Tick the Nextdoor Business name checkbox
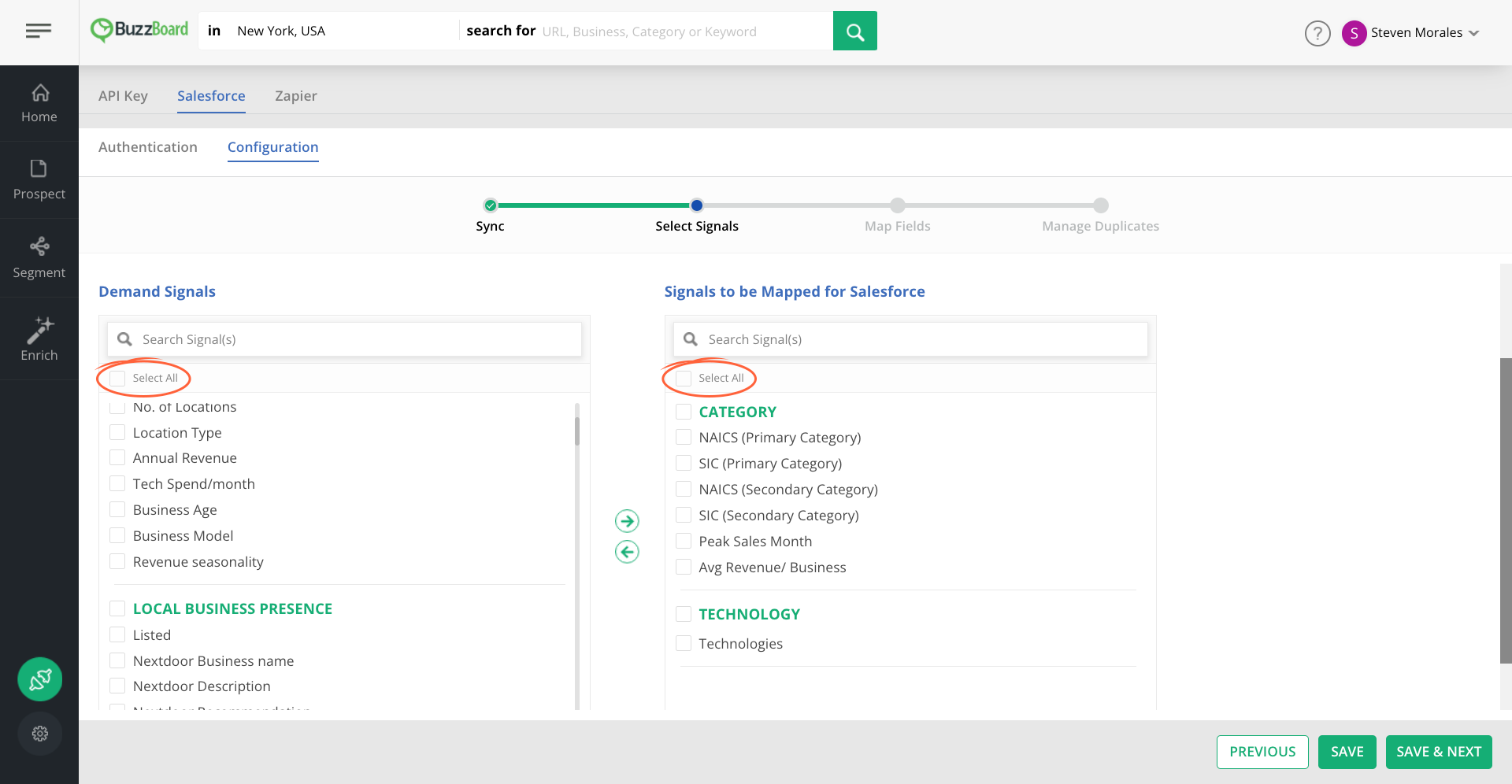Viewport: 1512px width, 784px height. click(x=117, y=660)
